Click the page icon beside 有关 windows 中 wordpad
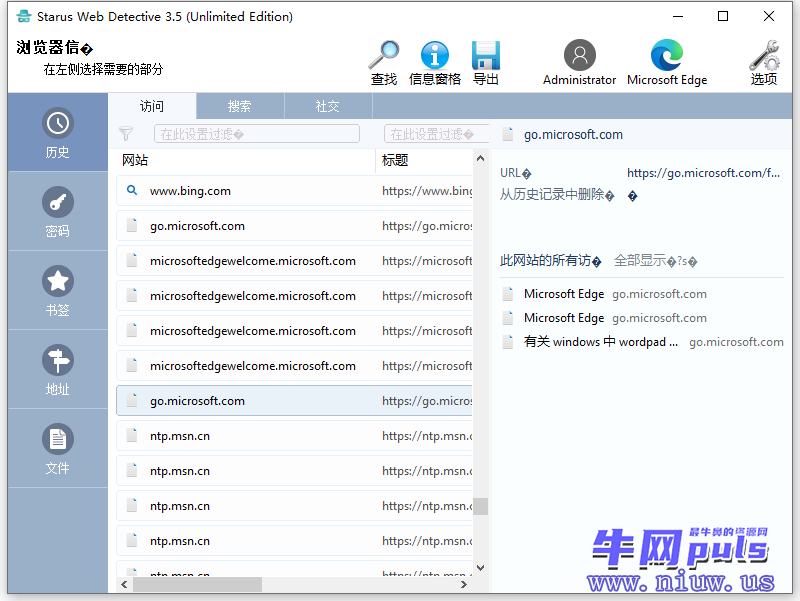Screen dimensions: 800x601 (508, 342)
